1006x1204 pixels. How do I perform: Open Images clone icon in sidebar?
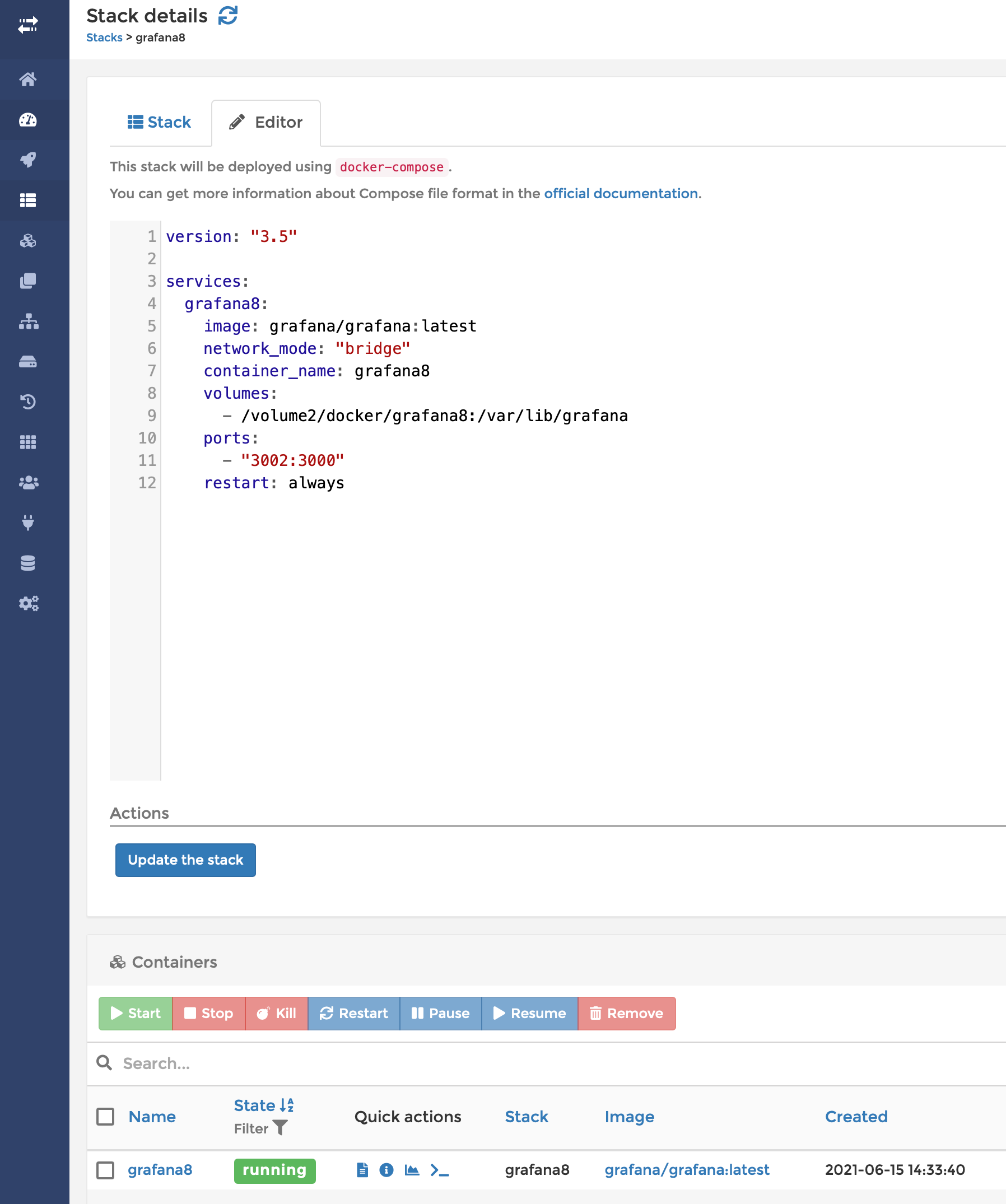[27, 281]
